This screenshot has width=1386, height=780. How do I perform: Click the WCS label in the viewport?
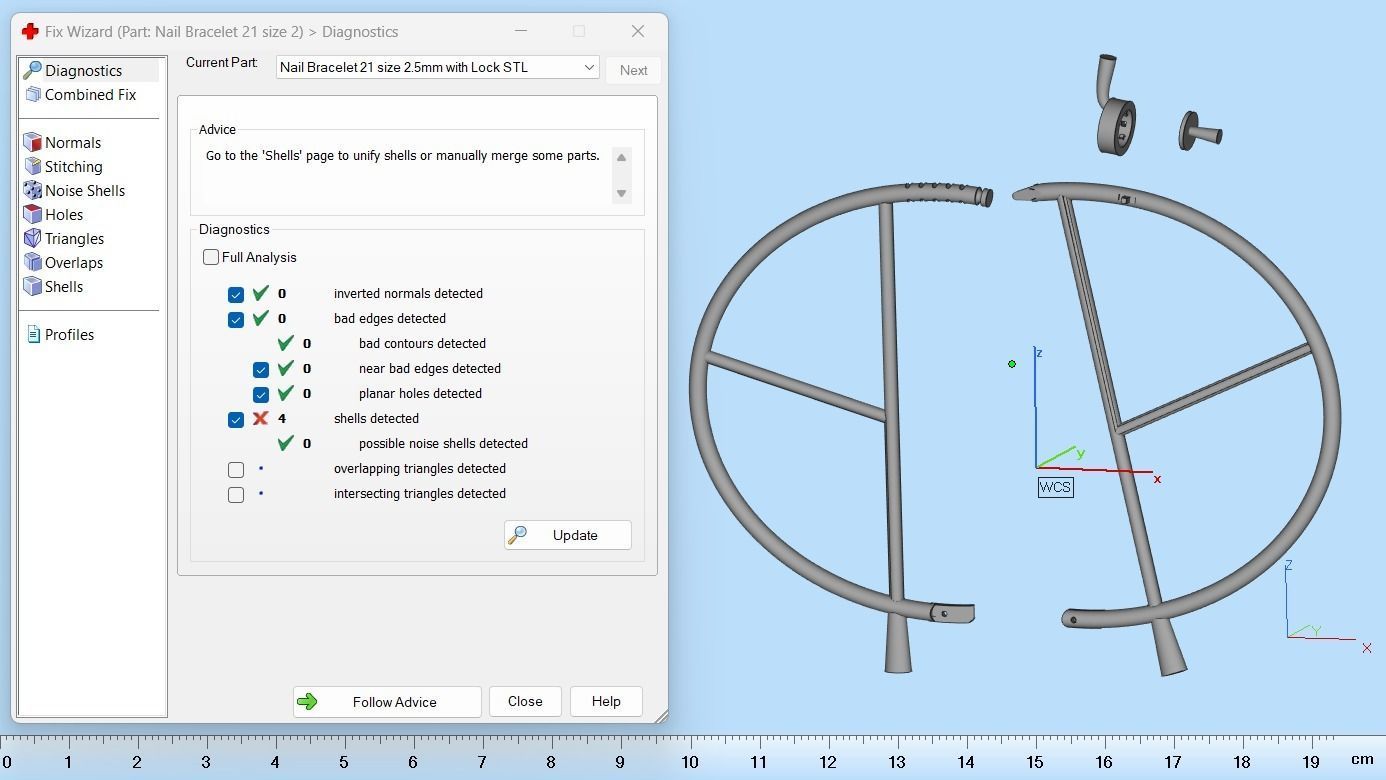click(1055, 487)
